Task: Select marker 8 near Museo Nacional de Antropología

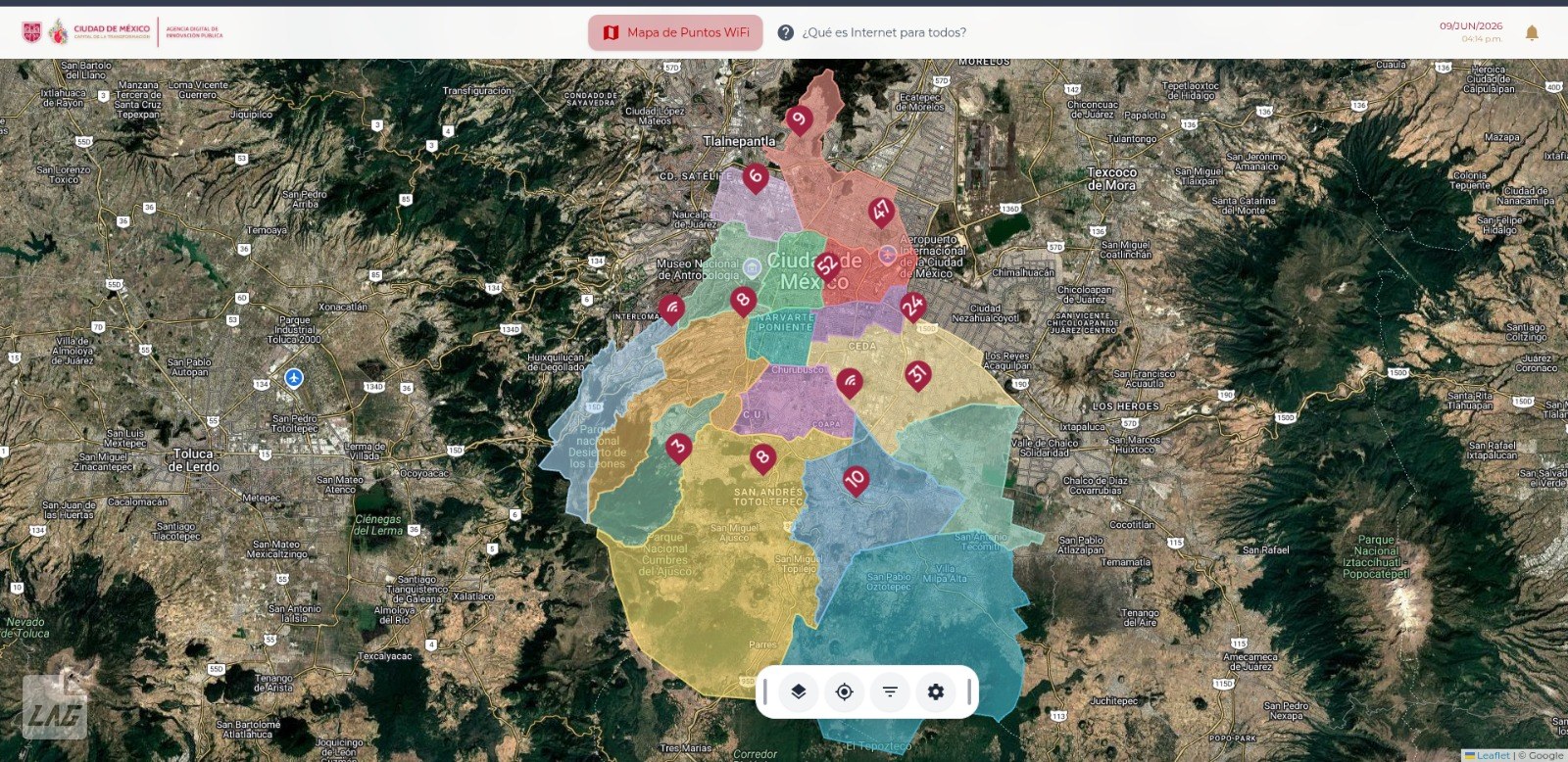Action: coord(743,301)
